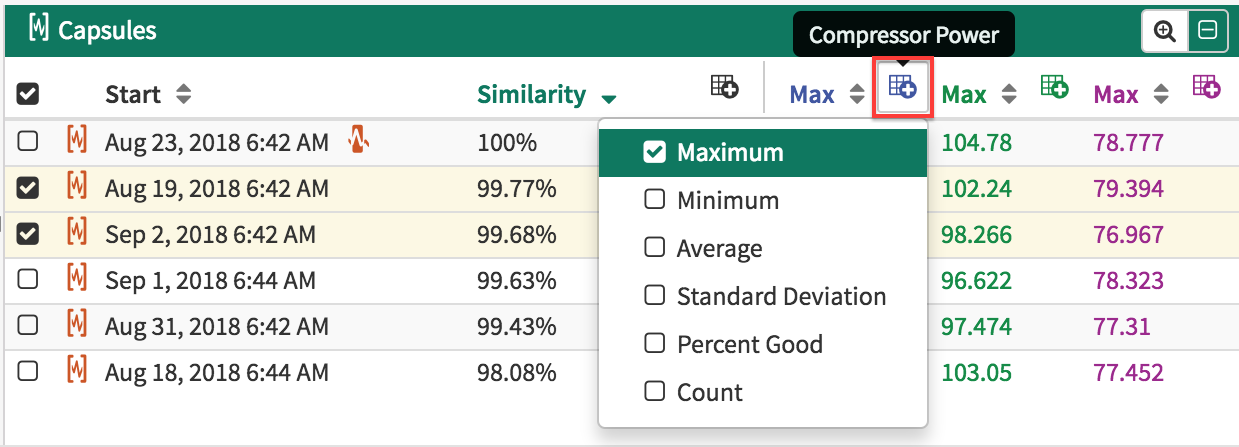Sort by Similarity using the green dropdown arrow

(609, 98)
